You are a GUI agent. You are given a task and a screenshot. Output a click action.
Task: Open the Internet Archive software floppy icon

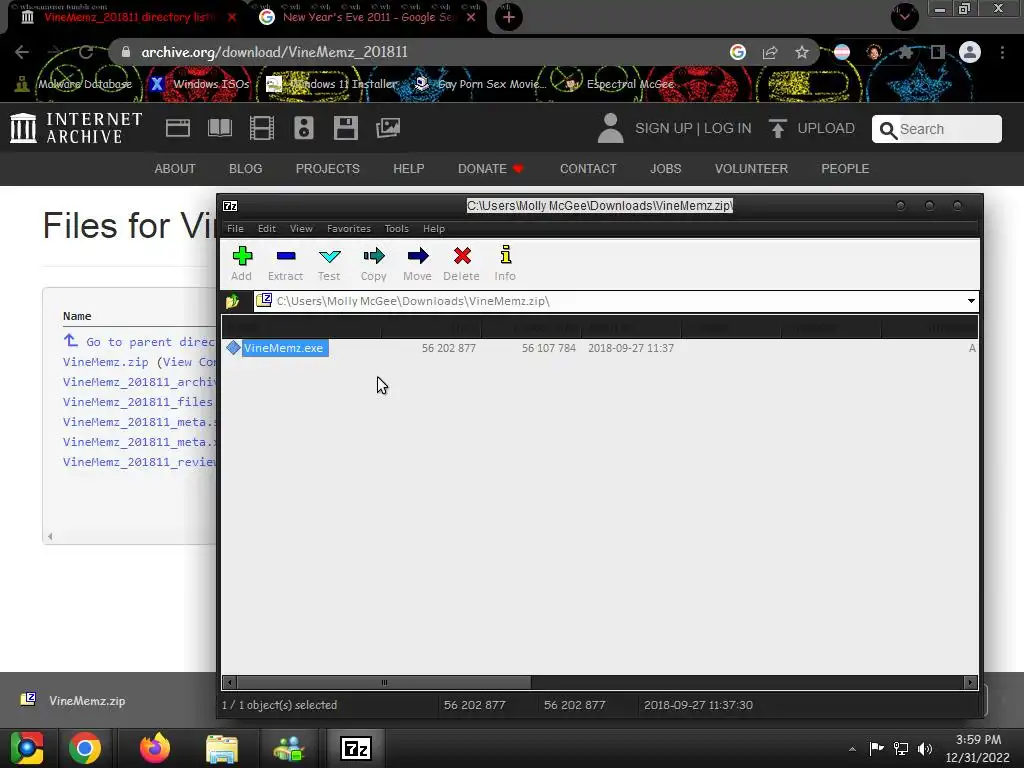[345, 128]
